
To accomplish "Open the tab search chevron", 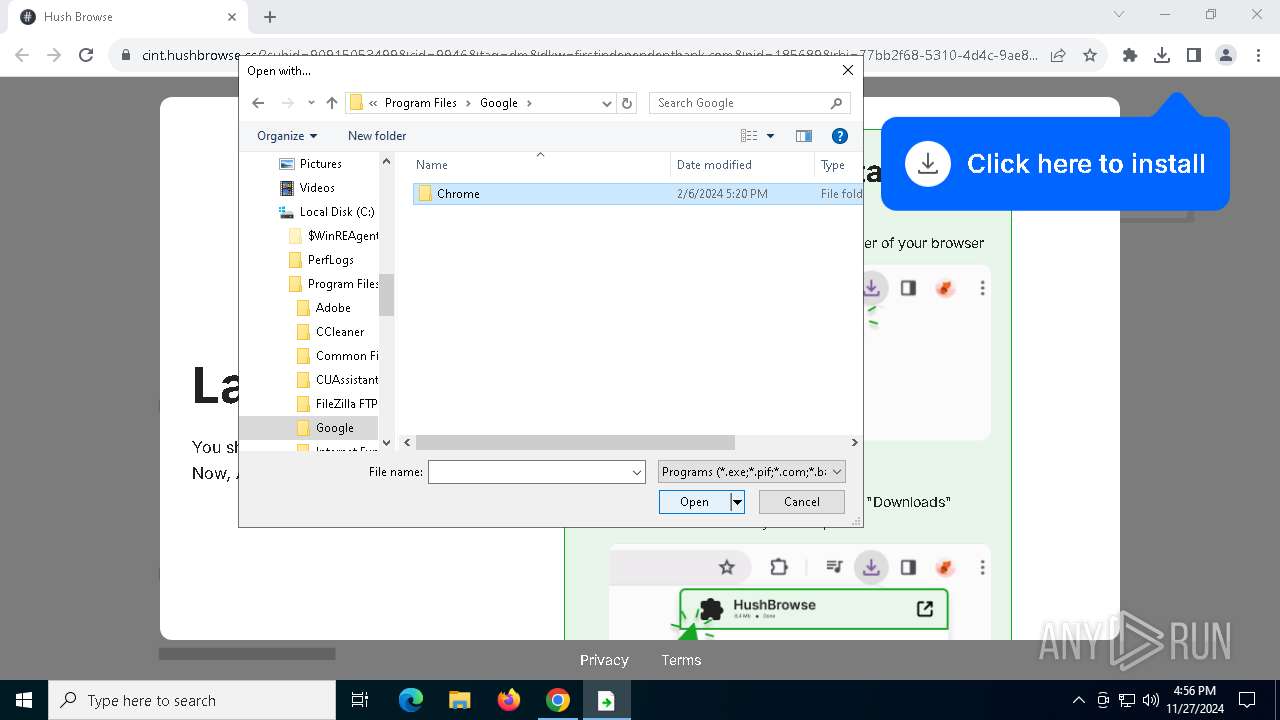I will point(1119,15).
